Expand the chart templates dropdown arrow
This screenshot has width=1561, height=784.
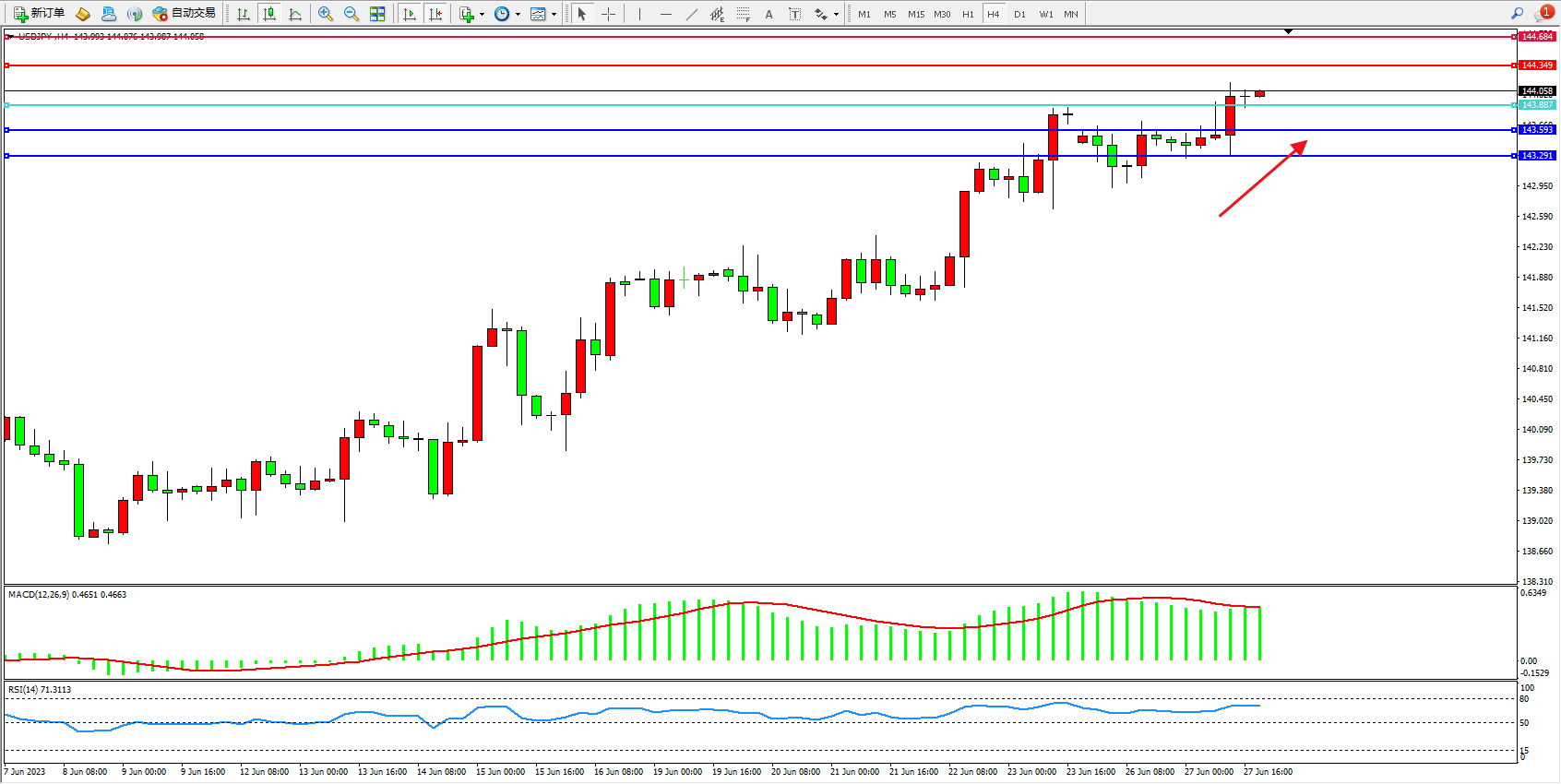coord(554,14)
